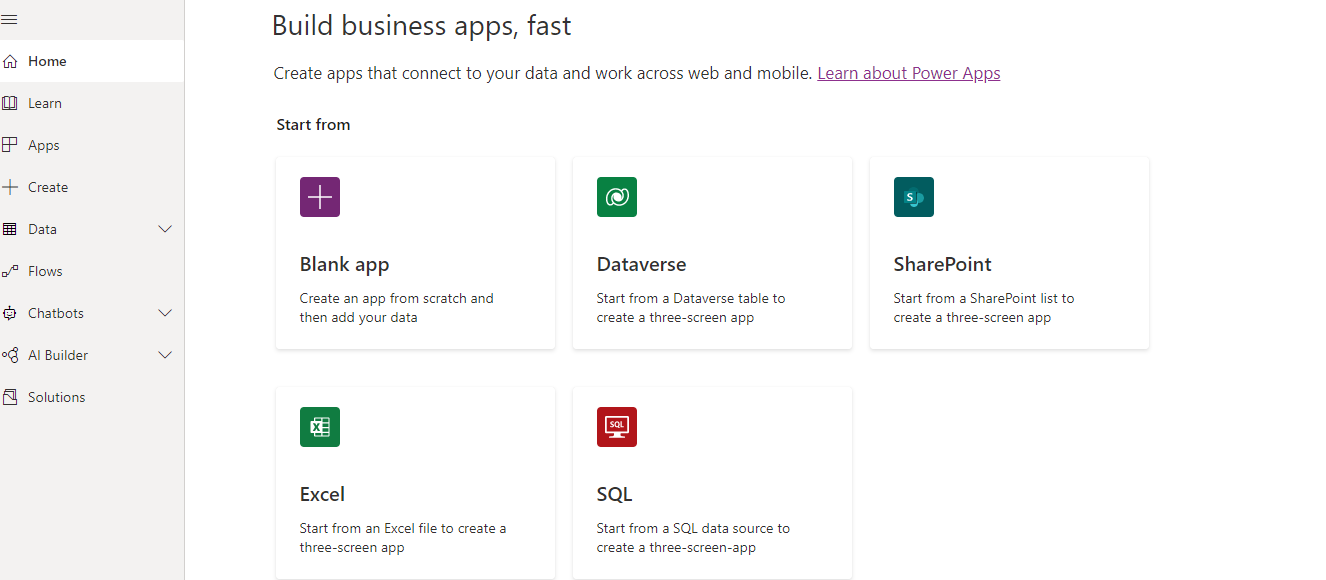Expand the AI Builder section chevron

(166, 355)
